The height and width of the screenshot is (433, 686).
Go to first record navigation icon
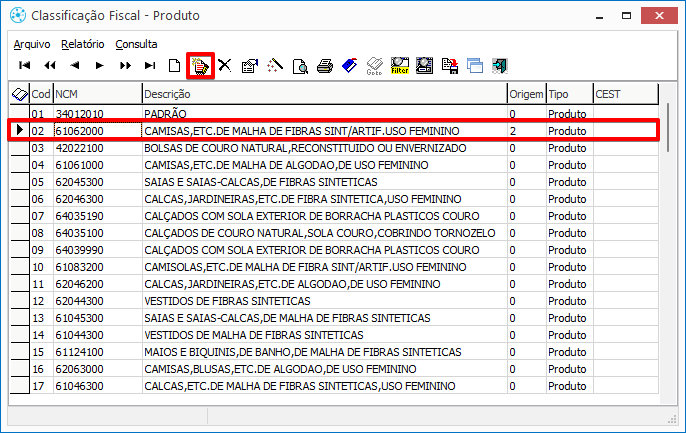point(24,66)
